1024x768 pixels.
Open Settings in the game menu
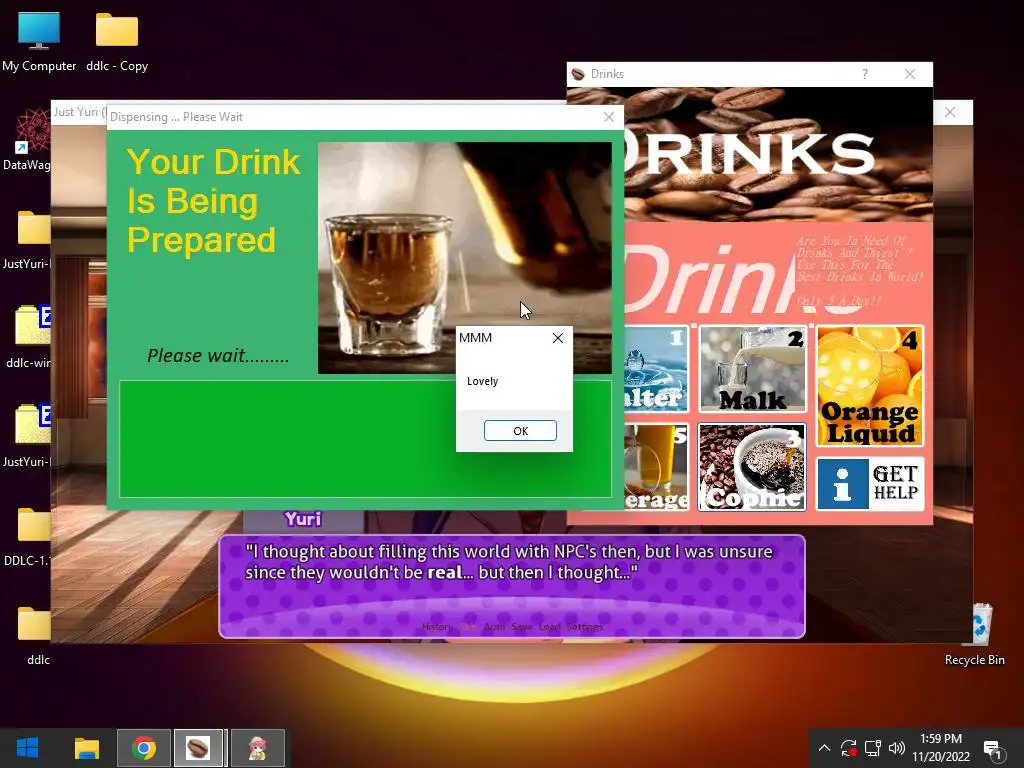584,627
